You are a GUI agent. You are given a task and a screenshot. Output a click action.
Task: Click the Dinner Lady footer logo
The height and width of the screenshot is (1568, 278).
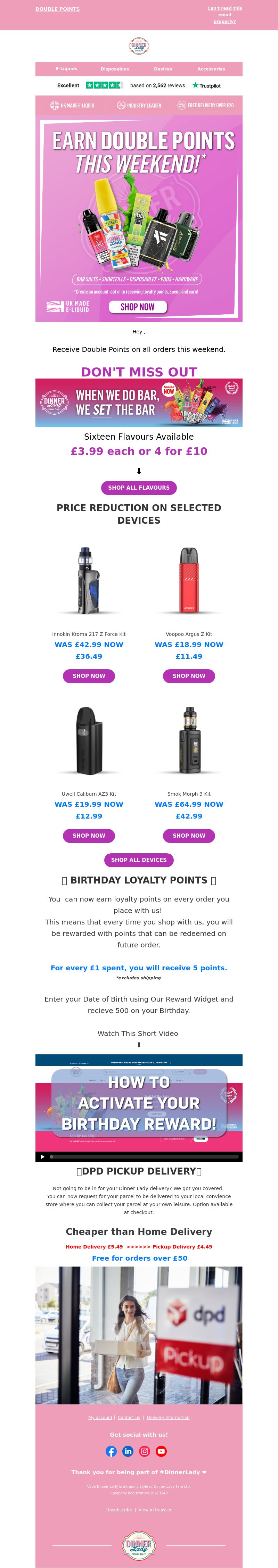pyautogui.click(x=139, y=1545)
